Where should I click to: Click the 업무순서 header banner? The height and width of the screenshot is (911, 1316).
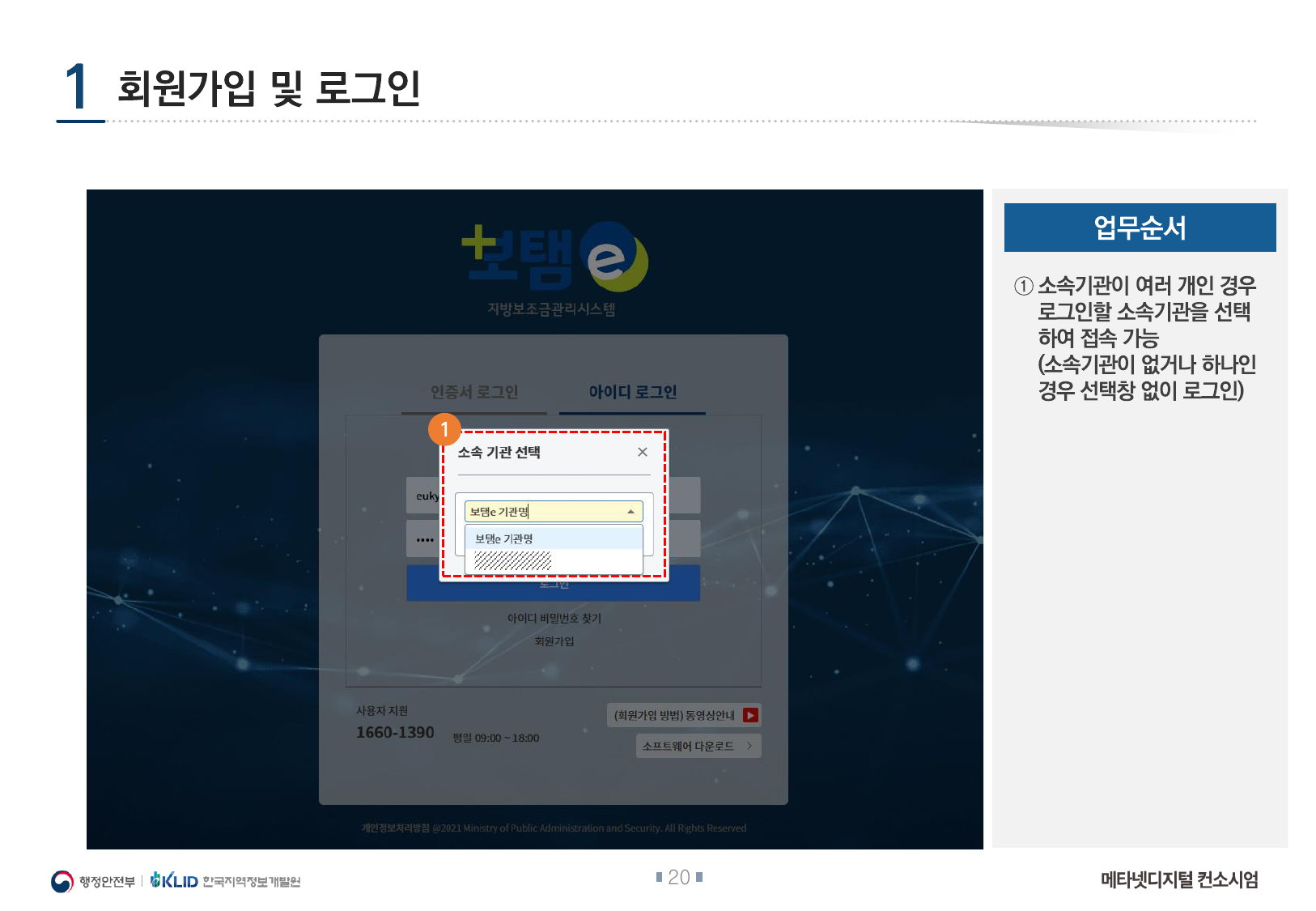pyautogui.click(x=1140, y=228)
